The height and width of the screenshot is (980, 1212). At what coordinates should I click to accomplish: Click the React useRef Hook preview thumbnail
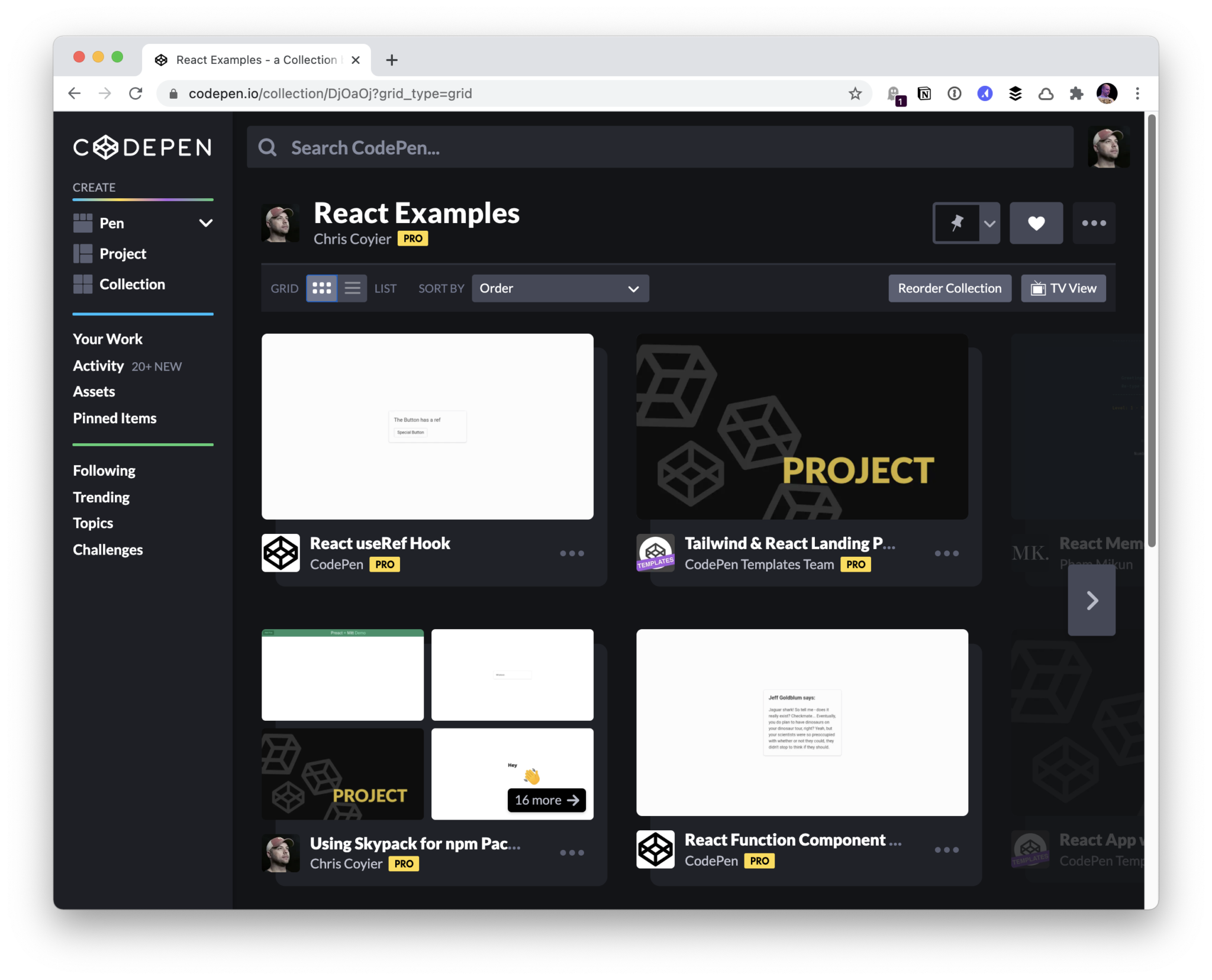427,425
